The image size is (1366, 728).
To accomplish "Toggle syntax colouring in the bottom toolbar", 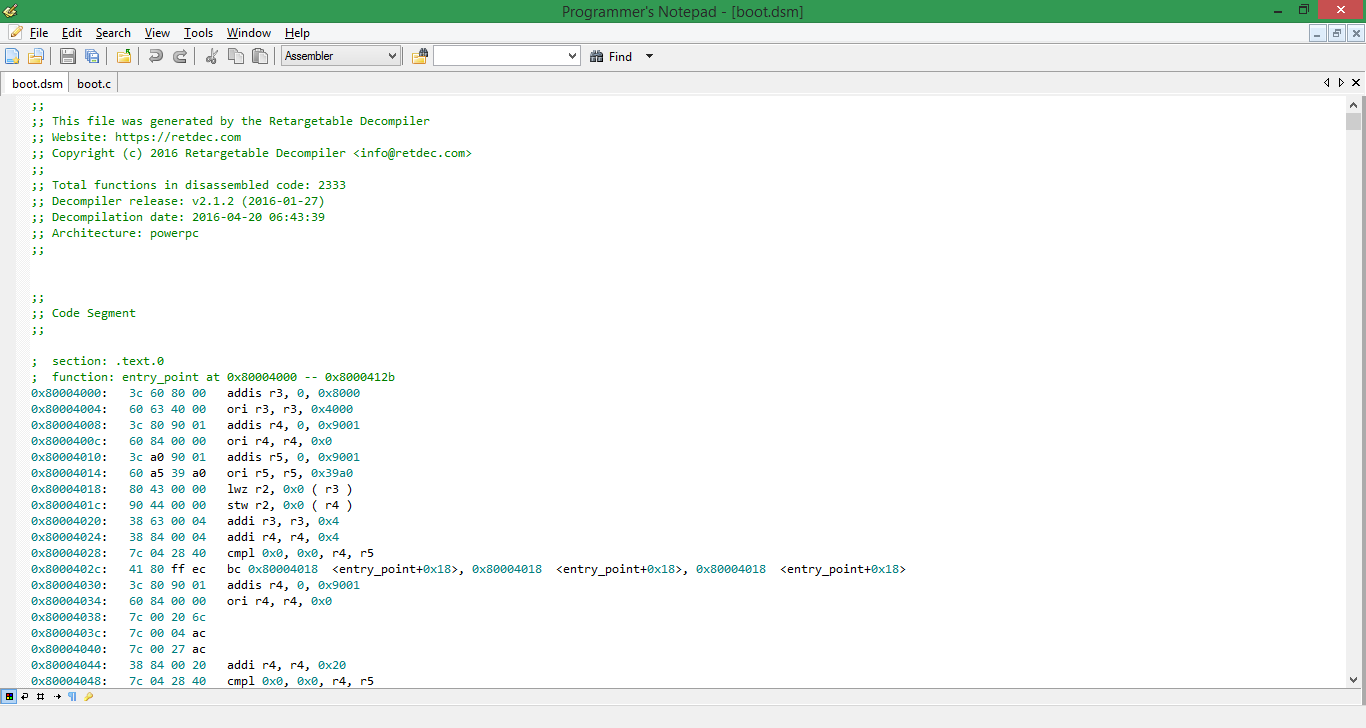I will pyautogui.click(x=9, y=696).
